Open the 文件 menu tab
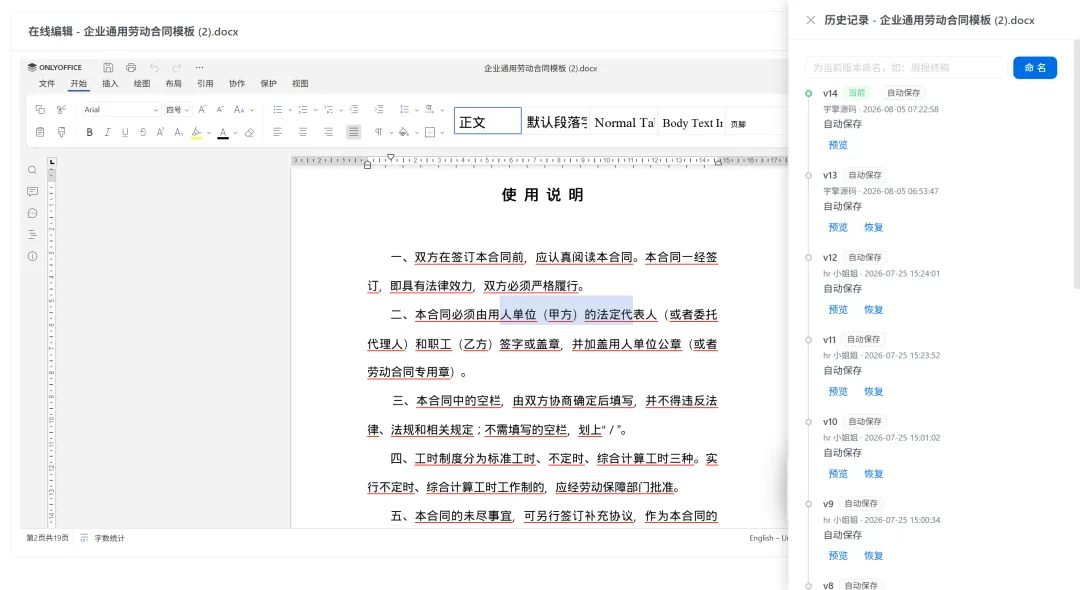The width and height of the screenshot is (1080, 590). point(47,83)
